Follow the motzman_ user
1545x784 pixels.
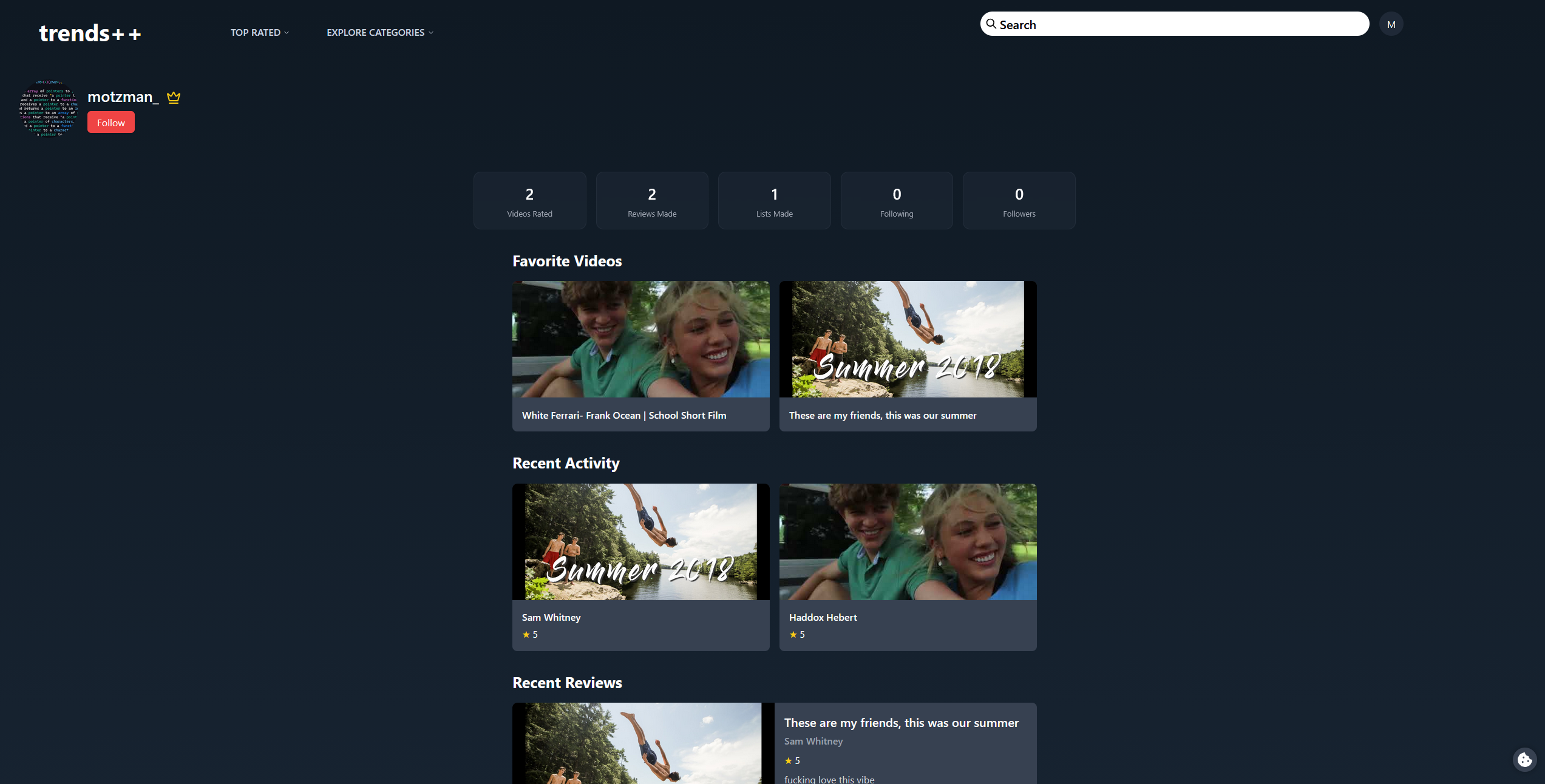[110, 123]
